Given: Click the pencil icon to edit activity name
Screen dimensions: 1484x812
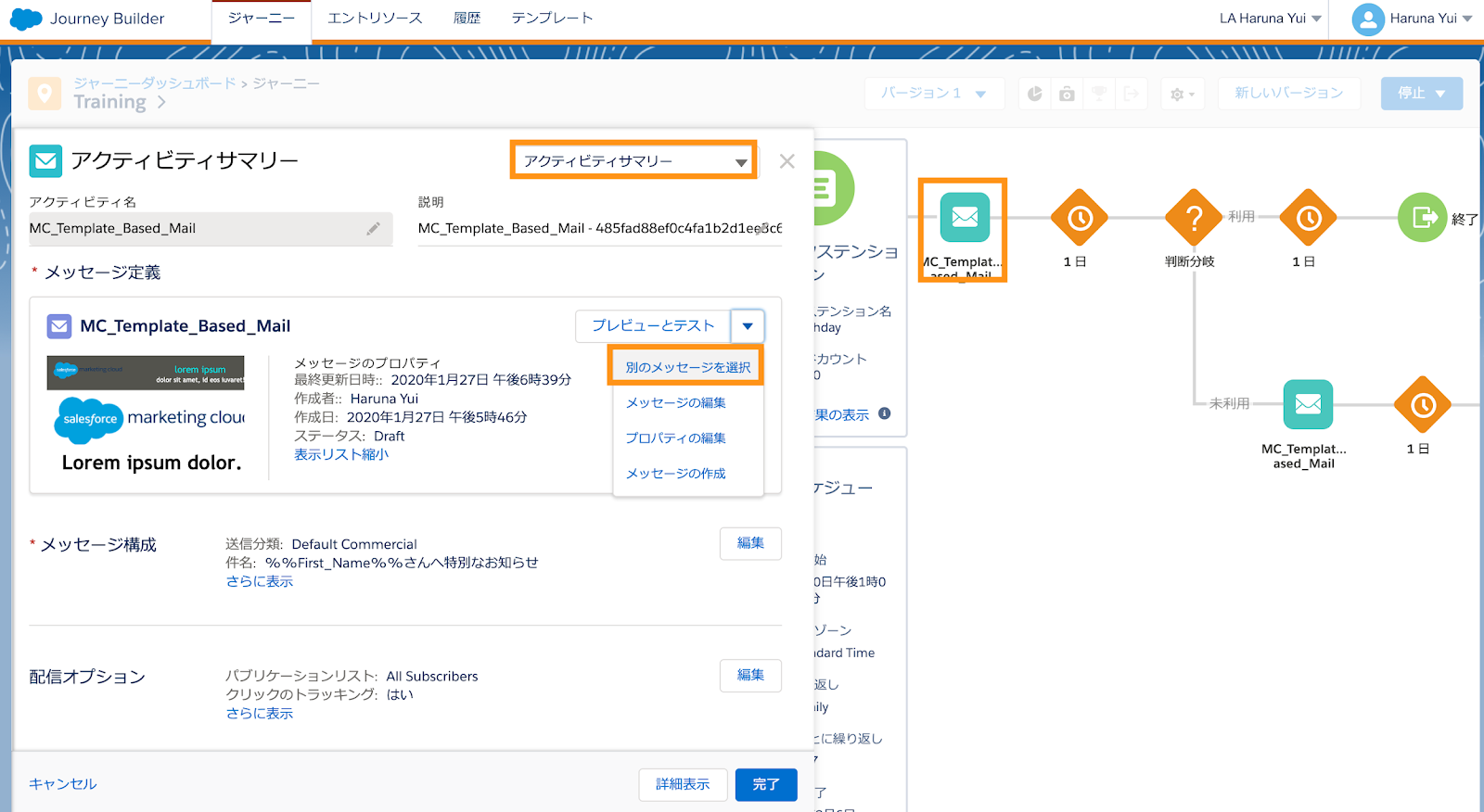Looking at the screenshot, I should coord(373,229).
